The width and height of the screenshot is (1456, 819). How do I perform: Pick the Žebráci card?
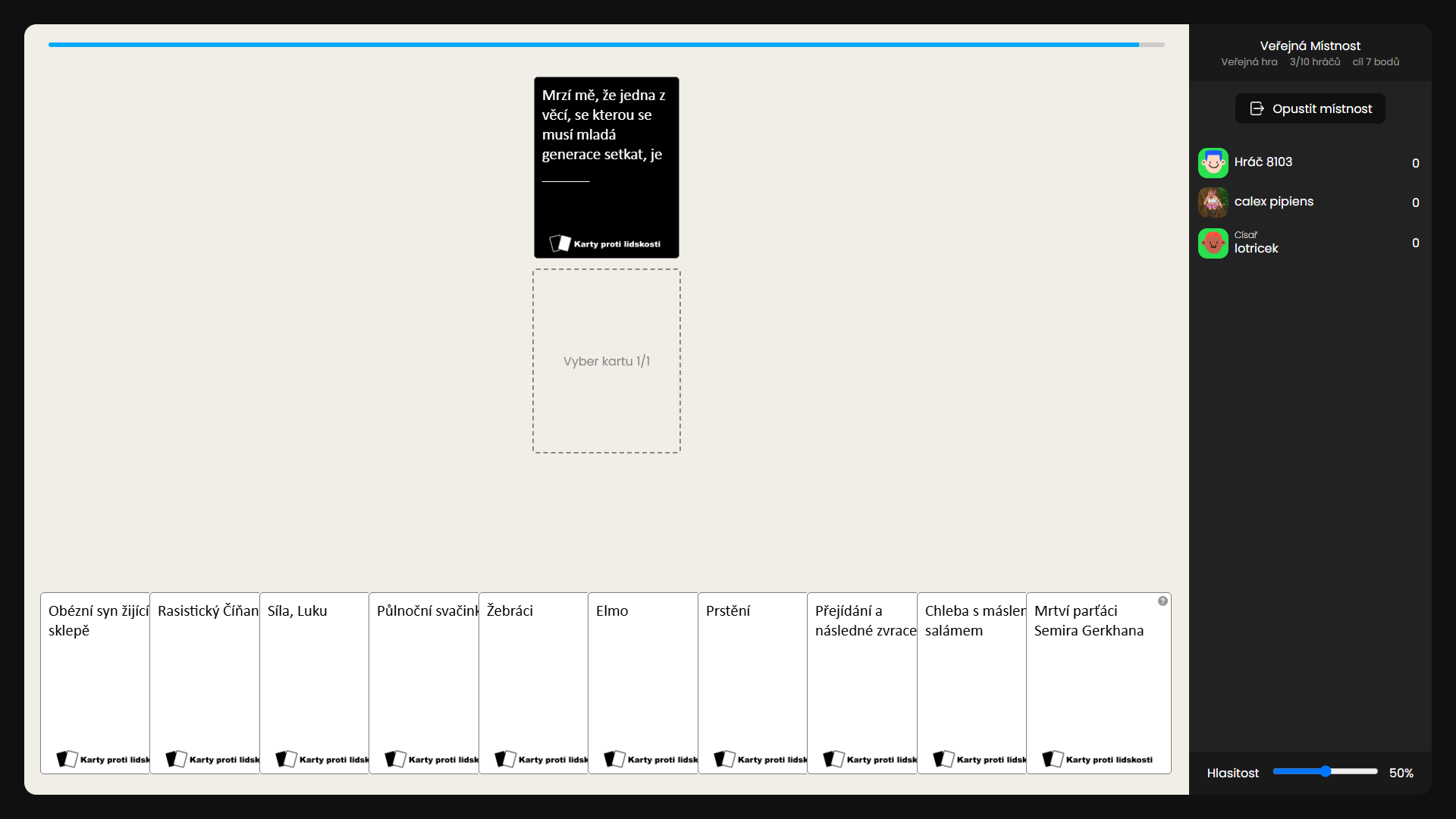pyautogui.click(x=532, y=682)
